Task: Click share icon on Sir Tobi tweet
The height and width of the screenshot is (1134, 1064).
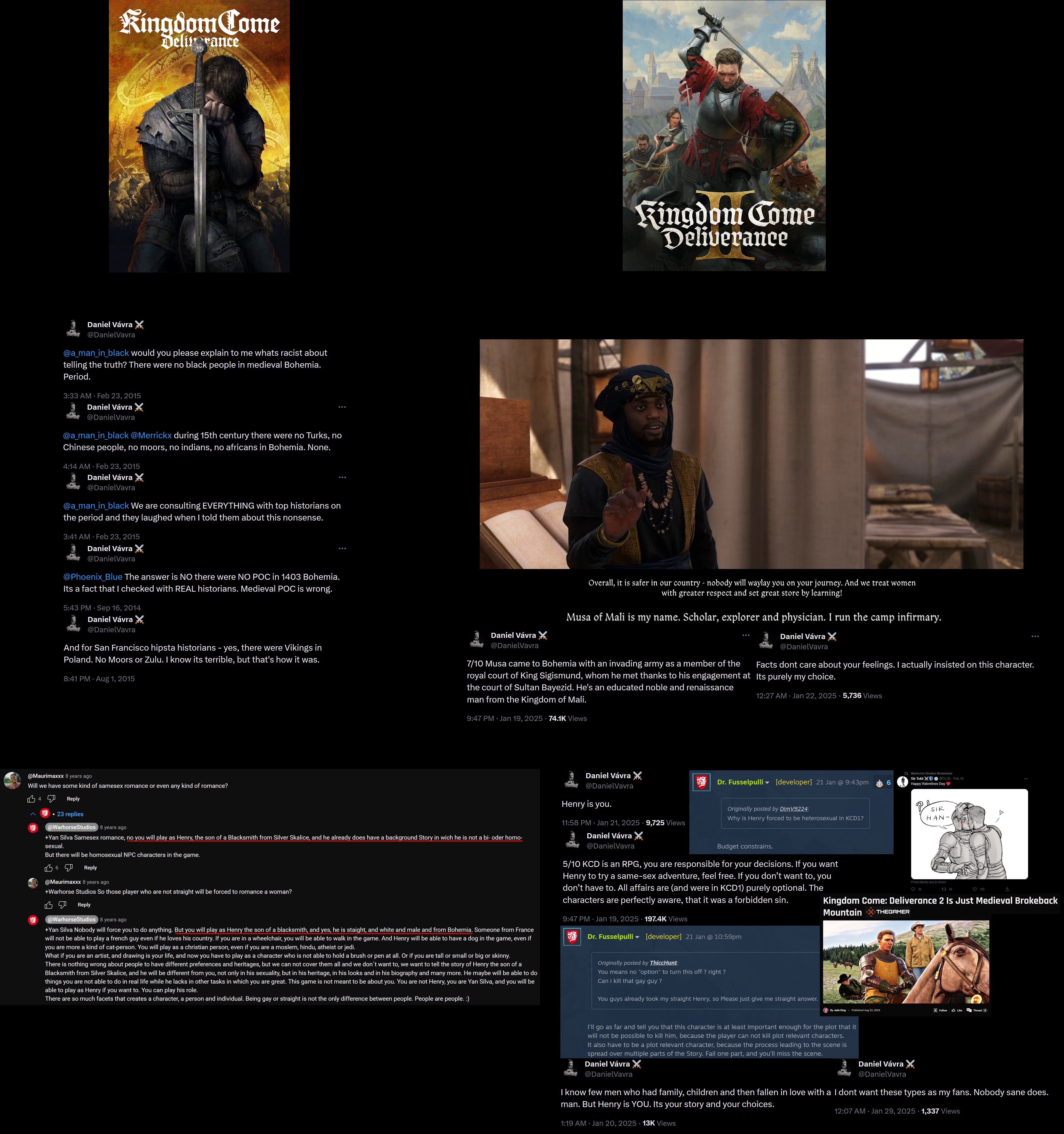Action: (x=1007, y=889)
